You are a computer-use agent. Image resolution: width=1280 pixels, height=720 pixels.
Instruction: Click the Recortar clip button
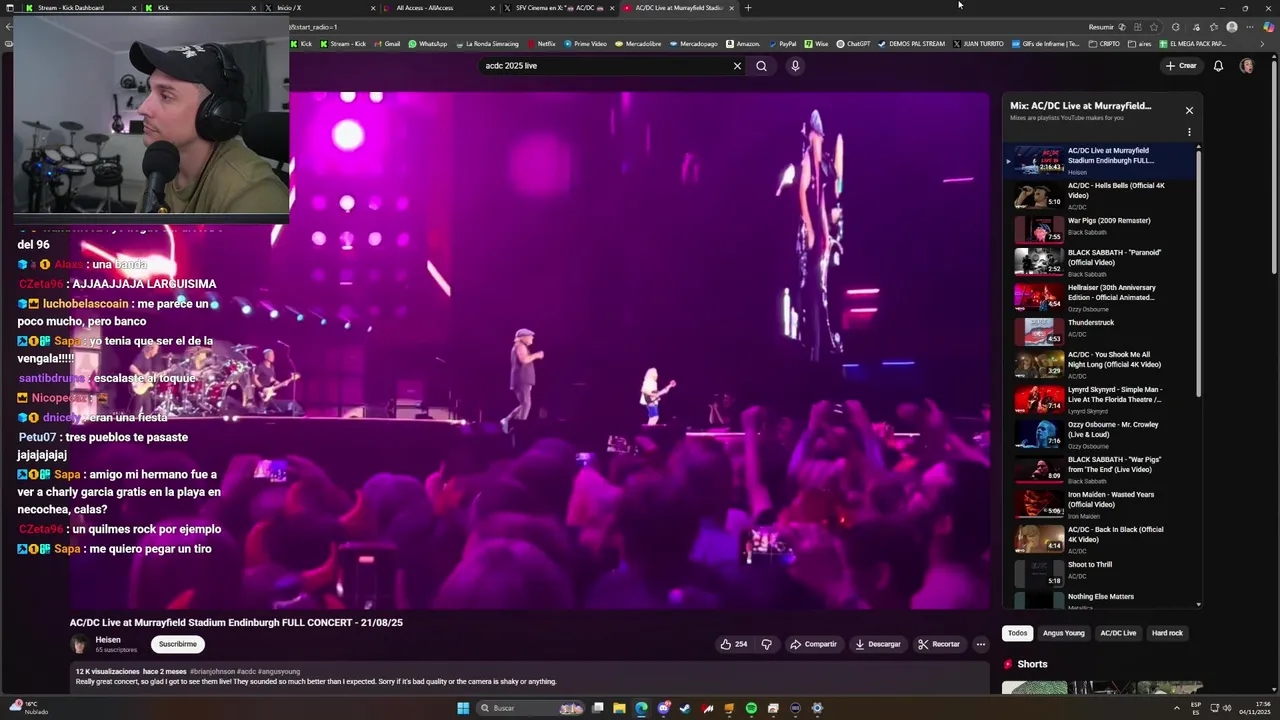point(939,644)
